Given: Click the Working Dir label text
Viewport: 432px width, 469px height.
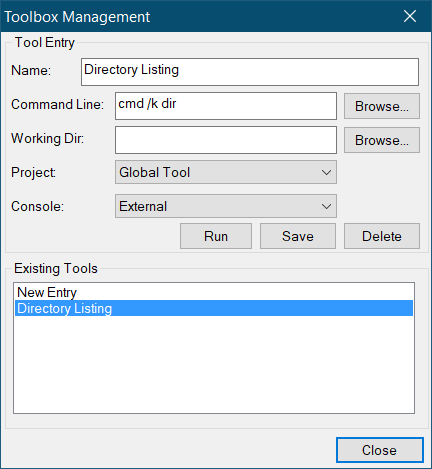Looking at the screenshot, I should (x=47, y=138).
